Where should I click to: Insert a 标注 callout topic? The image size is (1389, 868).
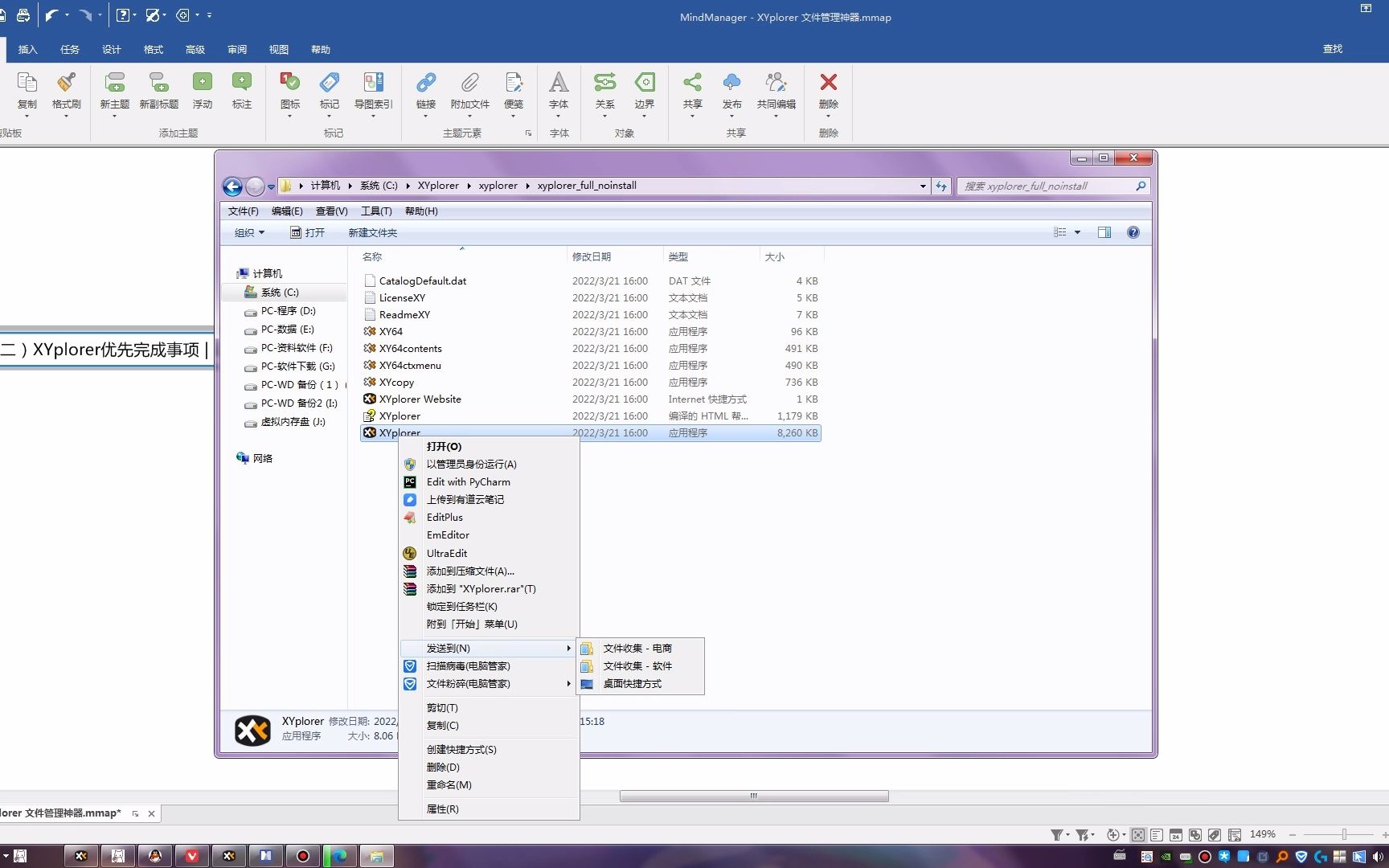(242, 83)
